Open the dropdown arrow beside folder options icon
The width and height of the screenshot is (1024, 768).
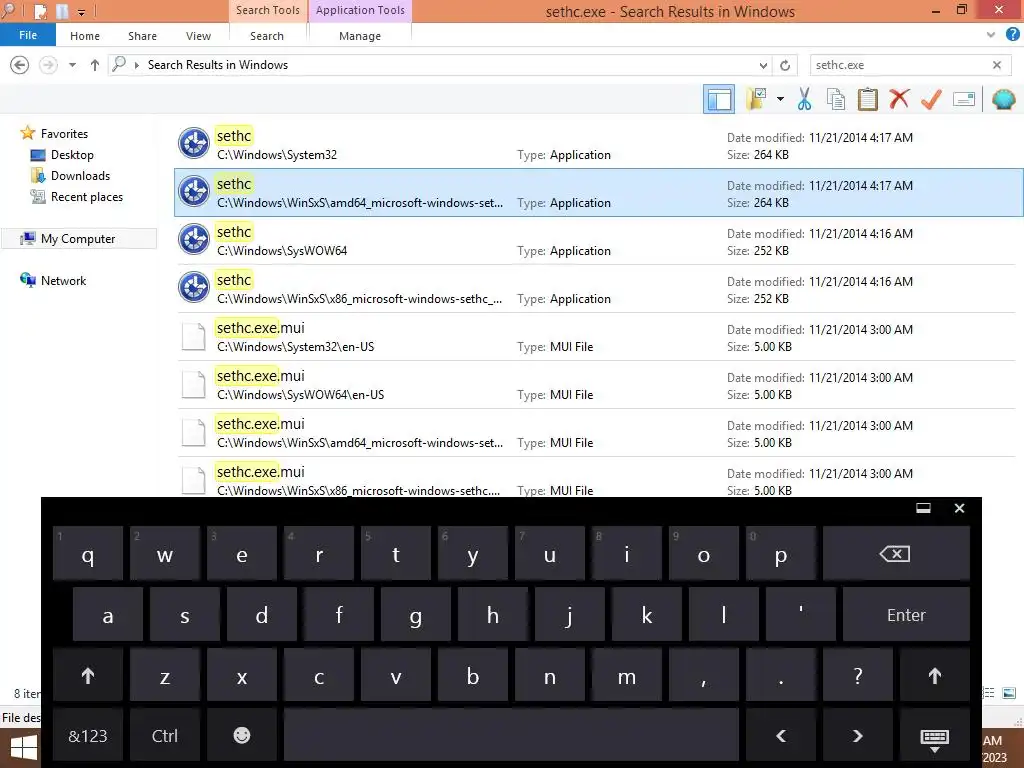tap(780, 99)
